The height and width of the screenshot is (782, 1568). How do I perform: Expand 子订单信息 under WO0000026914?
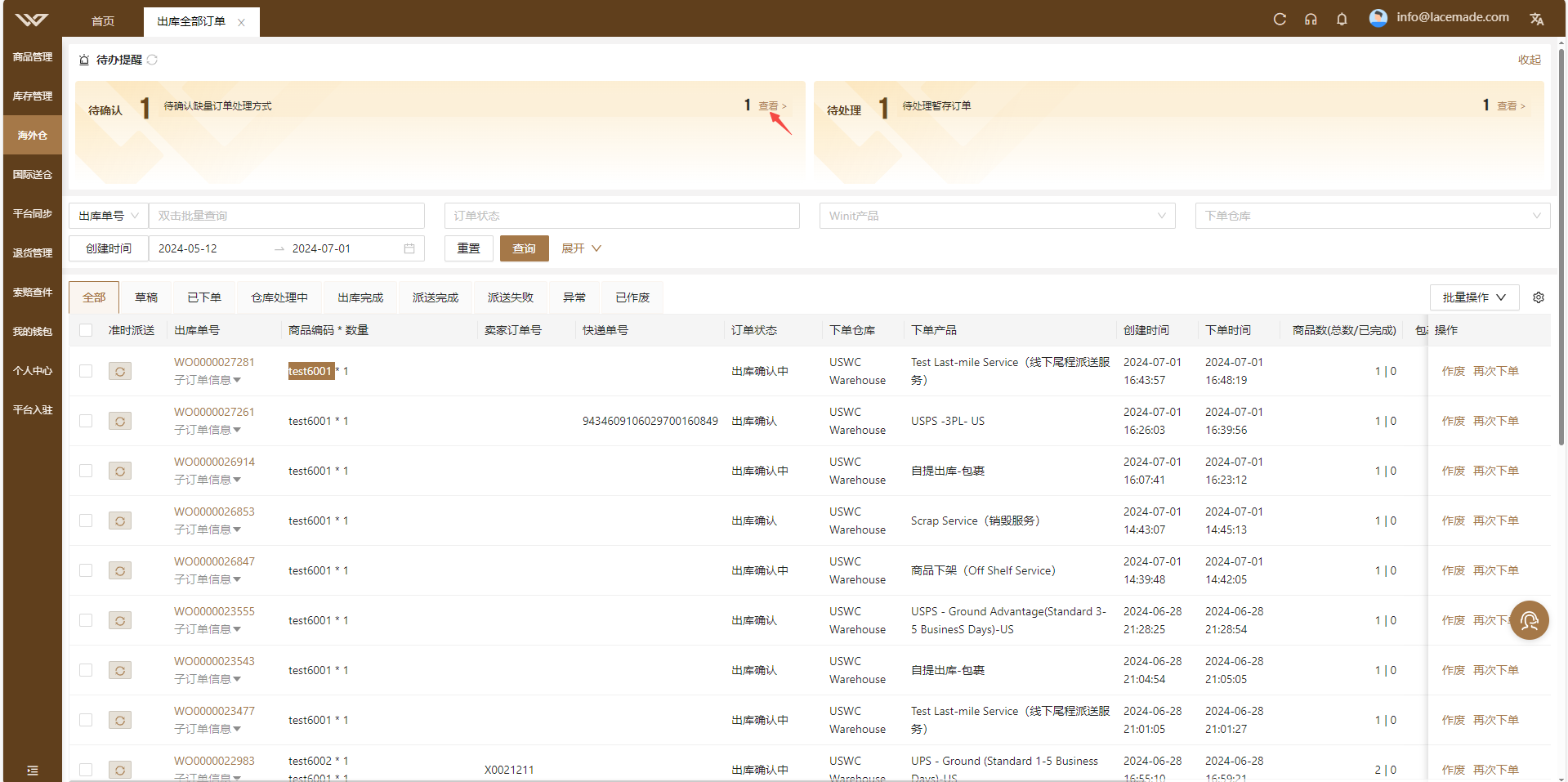tap(208, 480)
